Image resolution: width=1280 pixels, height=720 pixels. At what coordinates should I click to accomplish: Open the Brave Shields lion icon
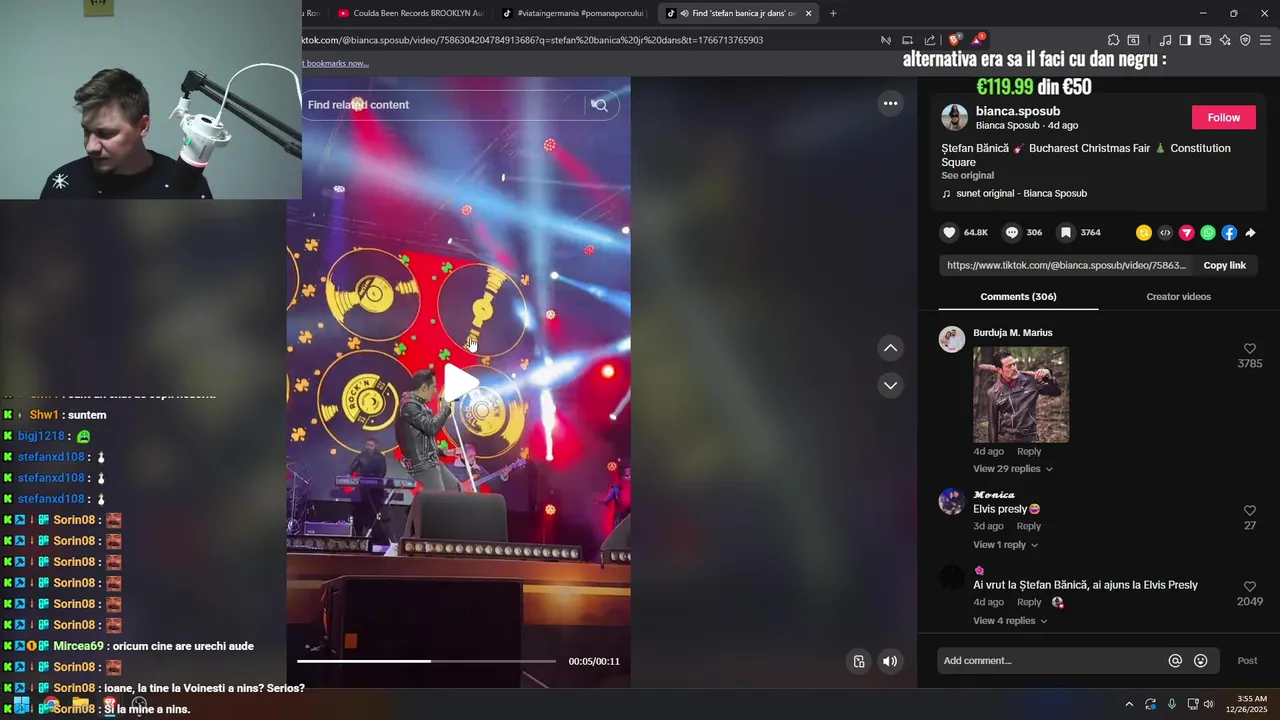coord(955,40)
